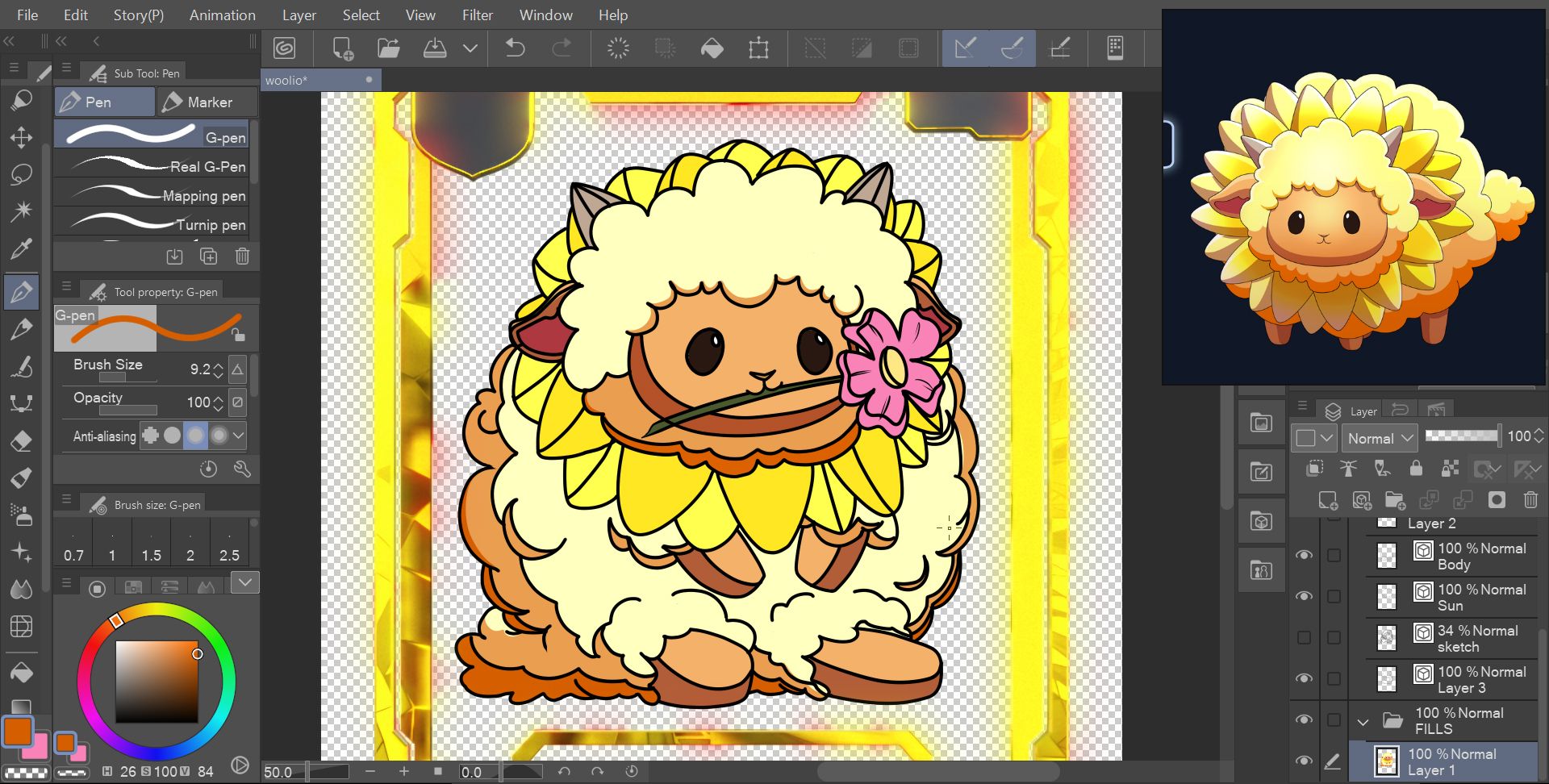Toggle Snap to ruler in command bar

(x=966, y=48)
